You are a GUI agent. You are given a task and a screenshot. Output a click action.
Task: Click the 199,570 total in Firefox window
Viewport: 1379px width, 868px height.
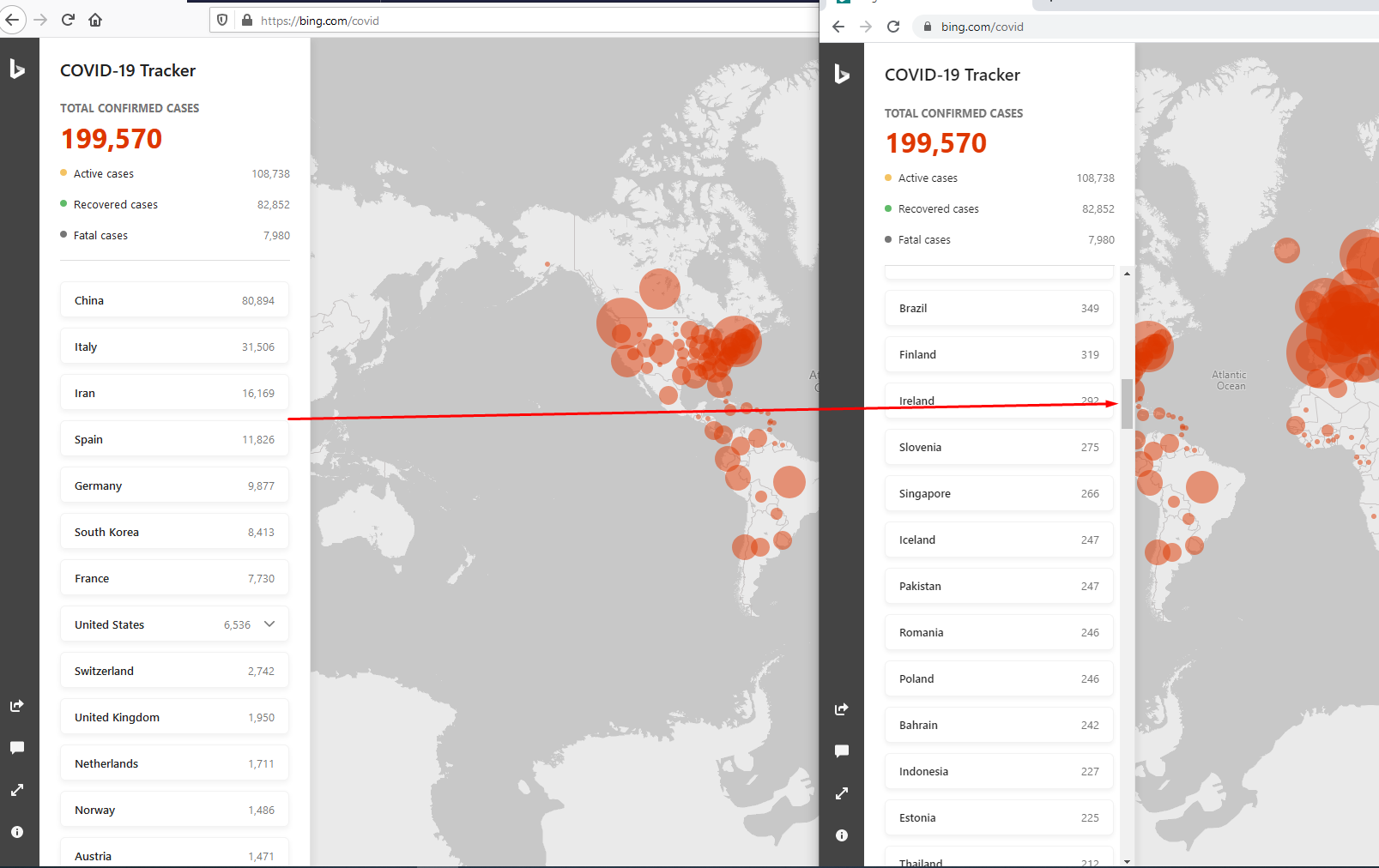112,139
